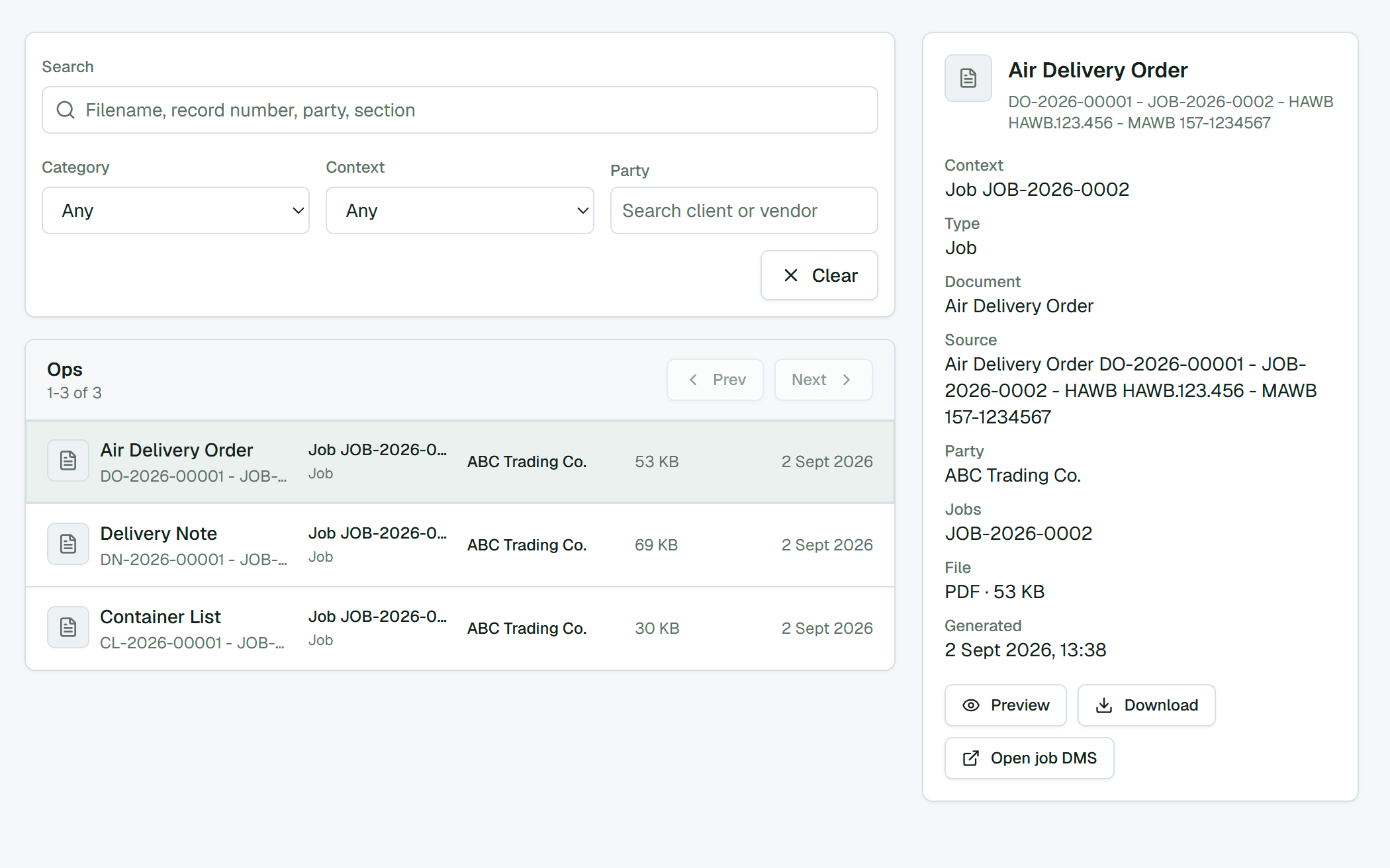Click ABC Trading Co. on Delivery Note row

pyautogui.click(x=527, y=545)
